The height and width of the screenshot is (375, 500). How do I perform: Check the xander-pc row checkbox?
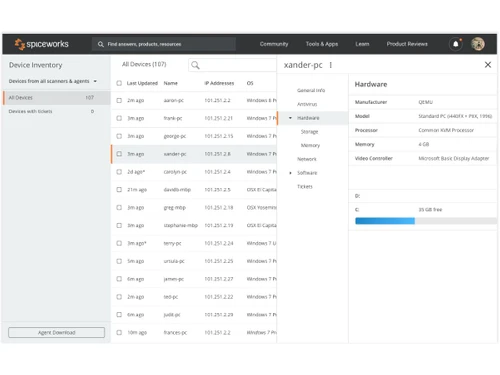[119, 154]
